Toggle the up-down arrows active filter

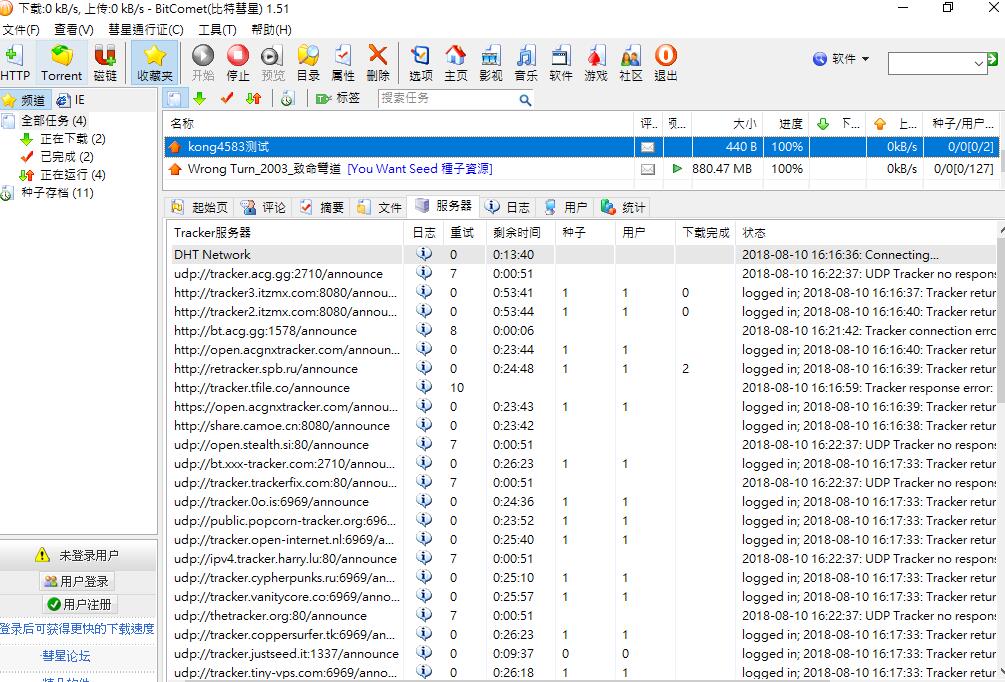[x=254, y=99]
